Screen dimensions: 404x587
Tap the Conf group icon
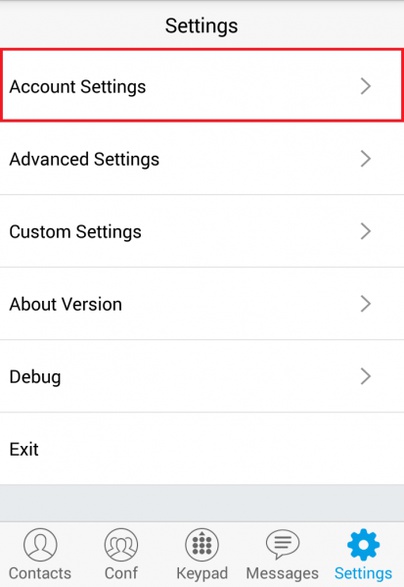point(121,545)
